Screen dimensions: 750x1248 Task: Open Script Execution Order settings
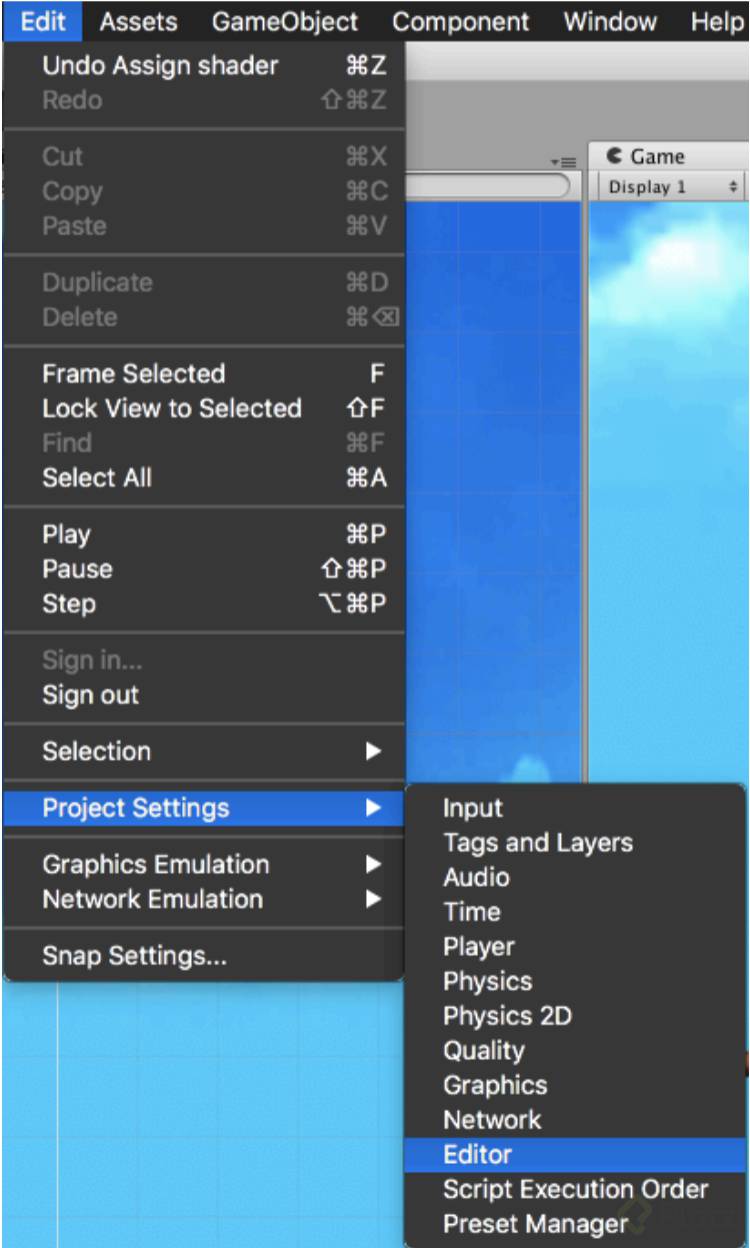coord(576,1189)
